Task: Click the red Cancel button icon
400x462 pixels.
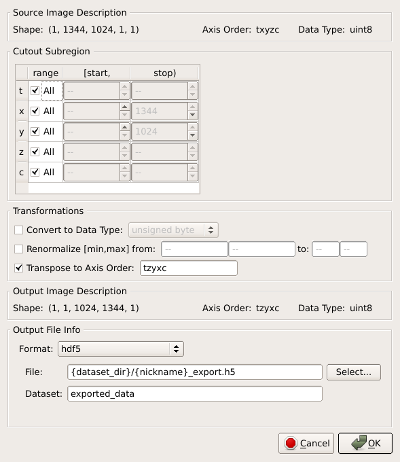Action: (290, 443)
